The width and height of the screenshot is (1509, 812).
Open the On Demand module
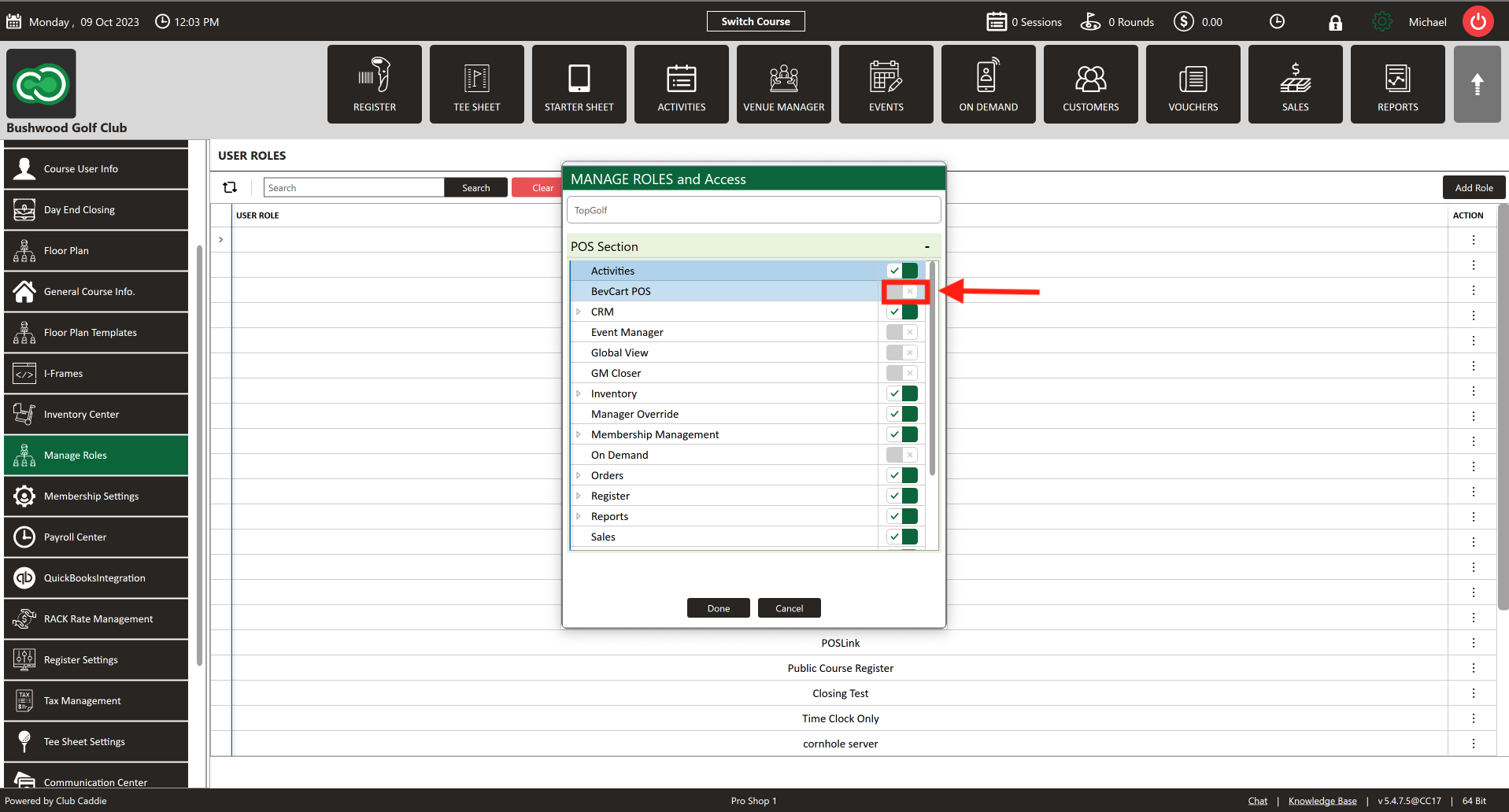[989, 84]
